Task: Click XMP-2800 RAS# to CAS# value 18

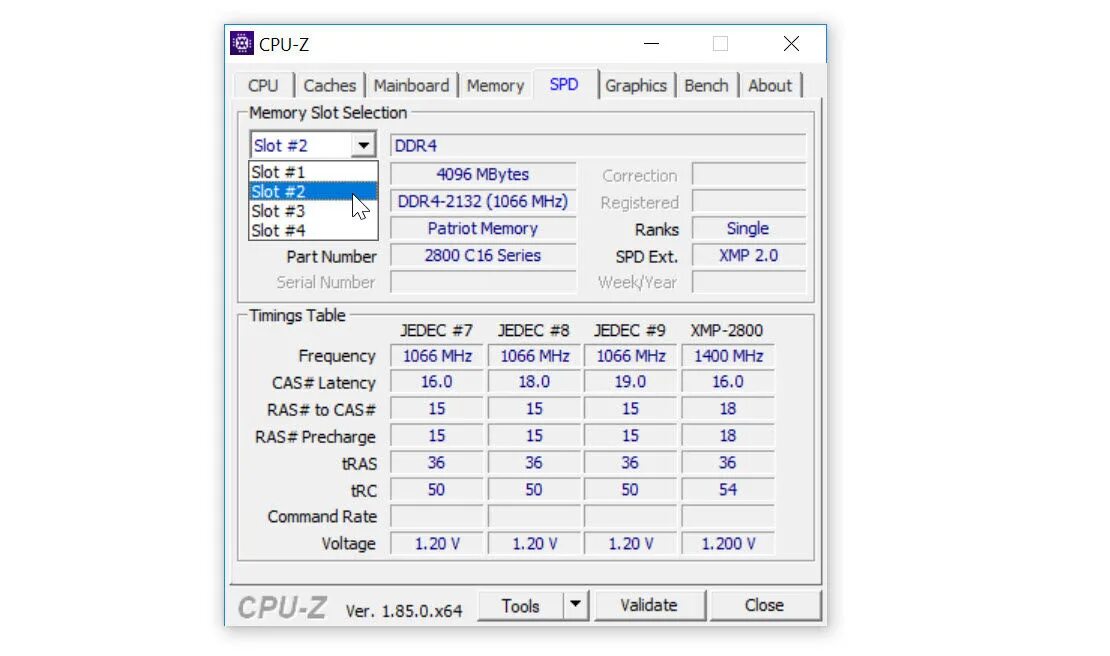Action: coord(728,409)
